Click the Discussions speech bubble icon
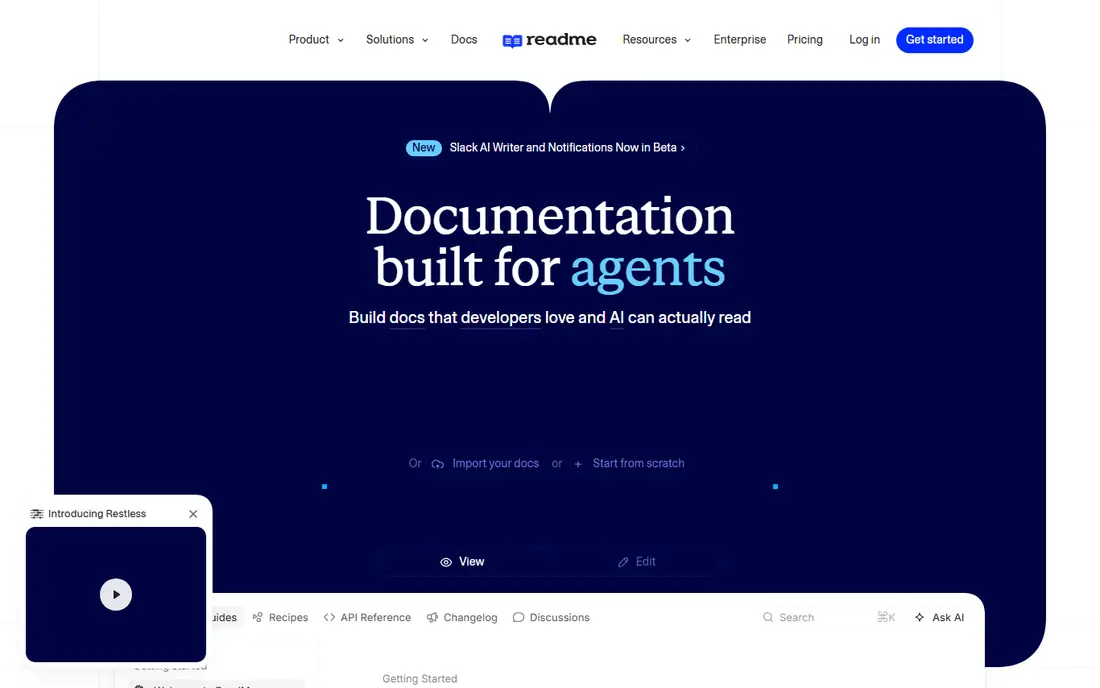1100x688 pixels. (518, 617)
